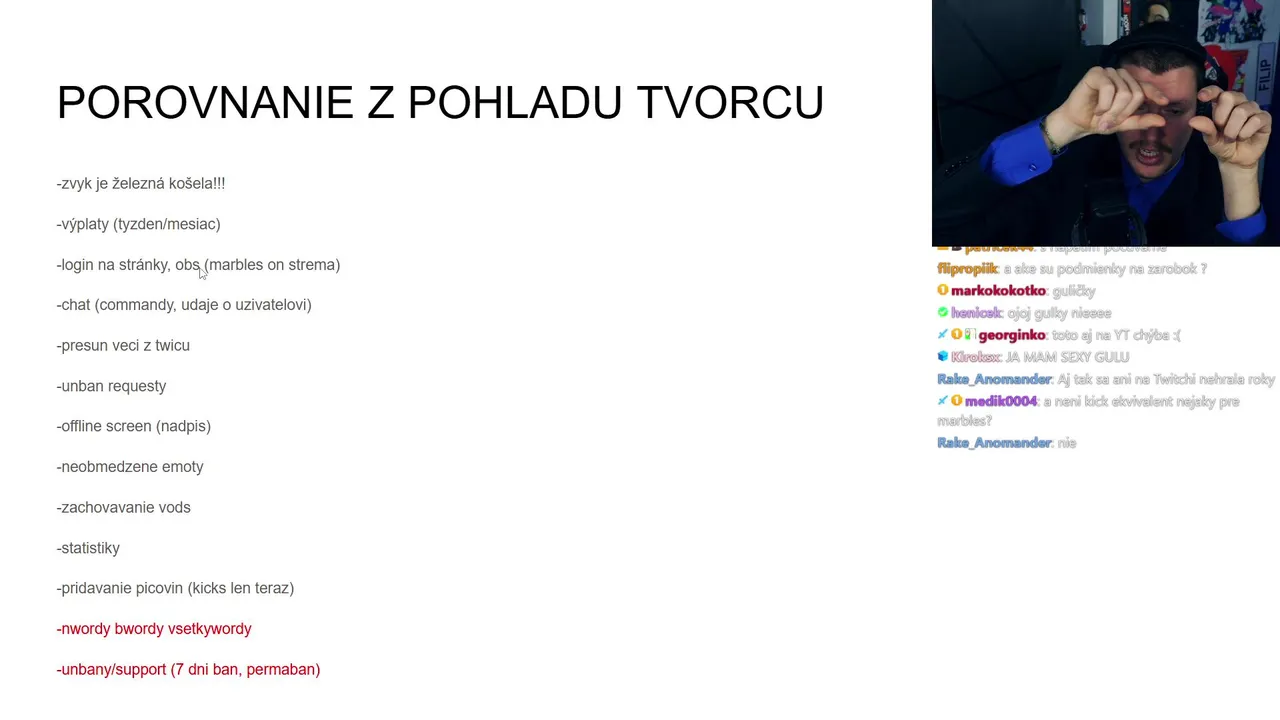Click red '-unbany/support (7 dni ban, permaban)' line
The height and width of the screenshot is (720, 1280).
click(x=188, y=669)
